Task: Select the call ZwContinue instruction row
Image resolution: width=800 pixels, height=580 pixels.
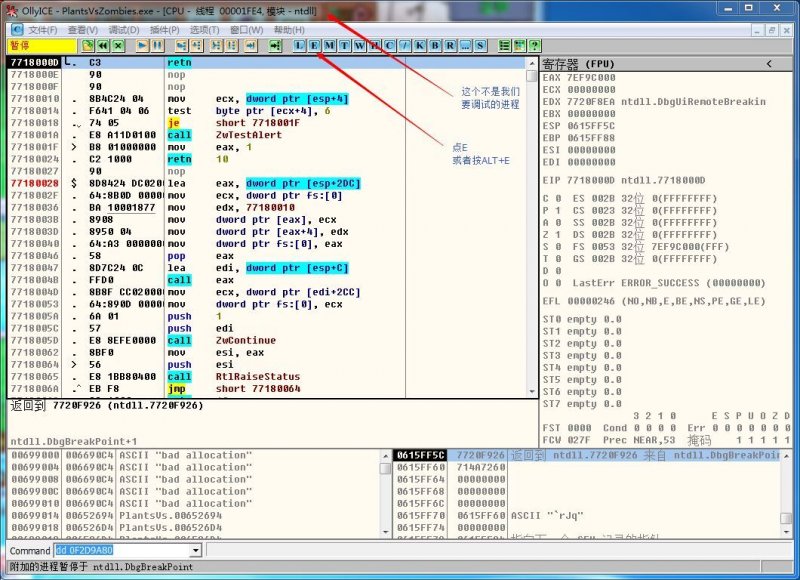Action: point(267,340)
